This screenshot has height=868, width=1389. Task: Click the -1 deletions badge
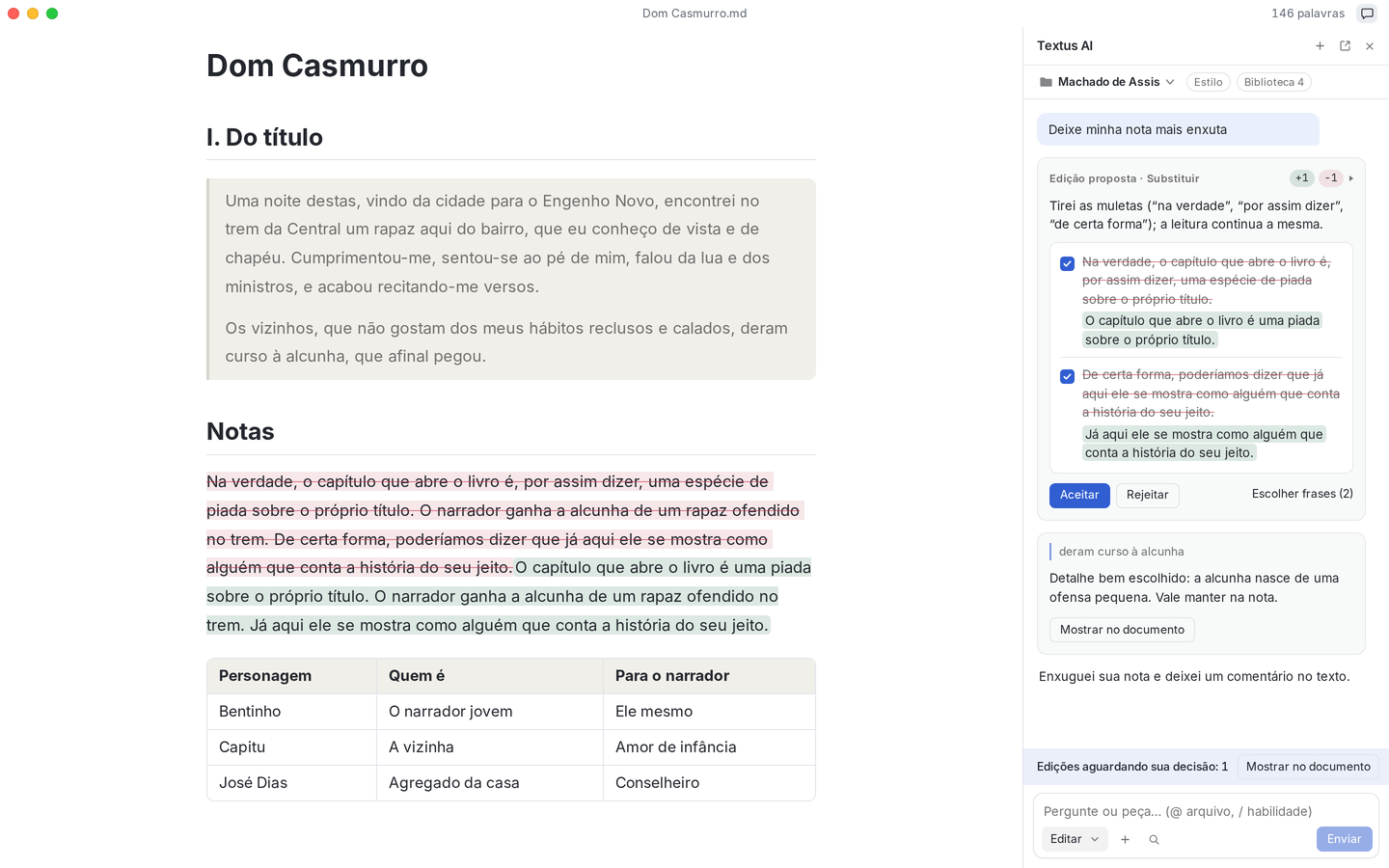coord(1330,178)
